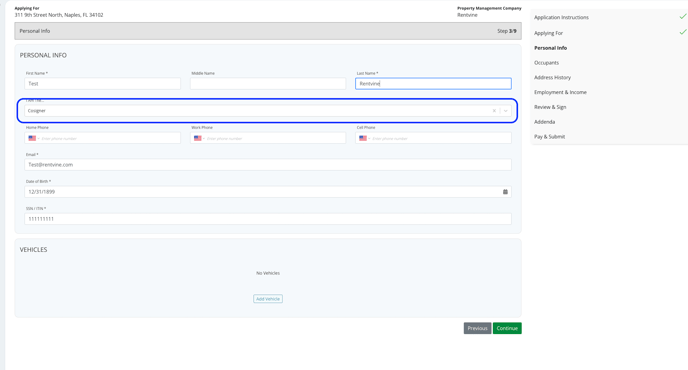Viewport: 688px width, 370px height.
Task: Expand the 'I am the' Cosigner dropdown arrow
Action: coord(505,111)
